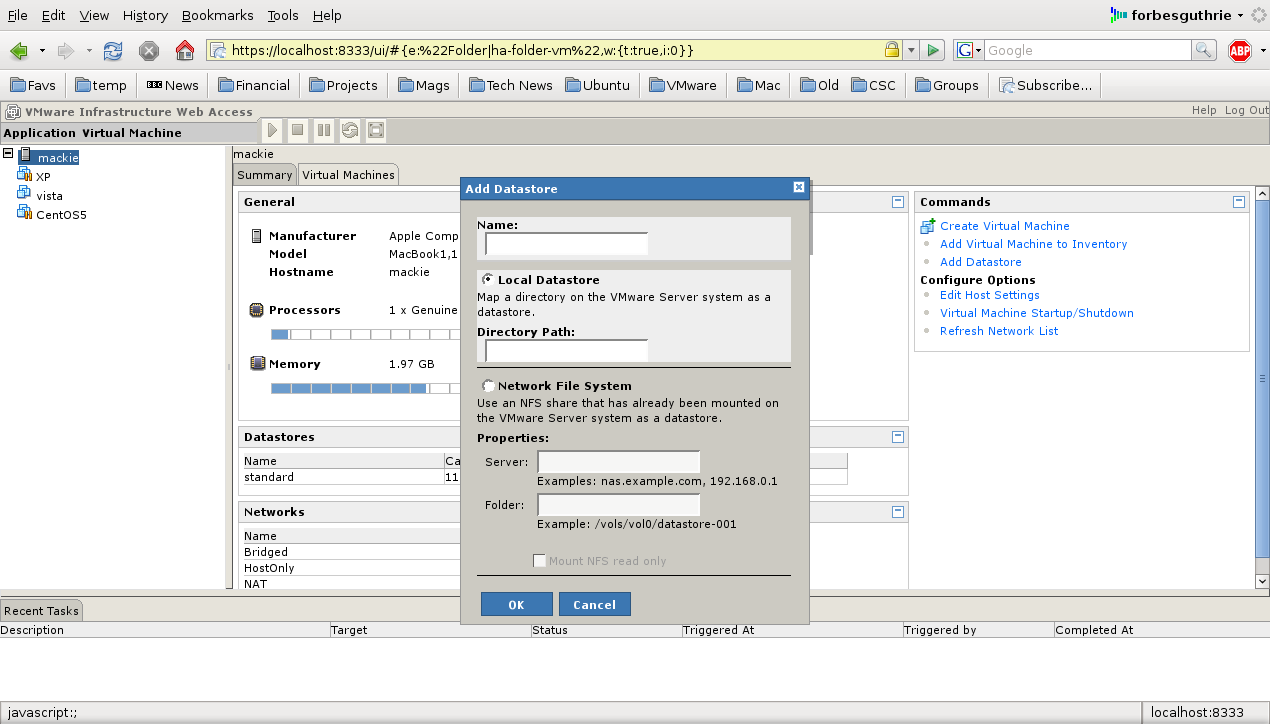The height and width of the screenshot is (725, 1270).
Task: Collapse the Networks panel
Action: [898, 512]
